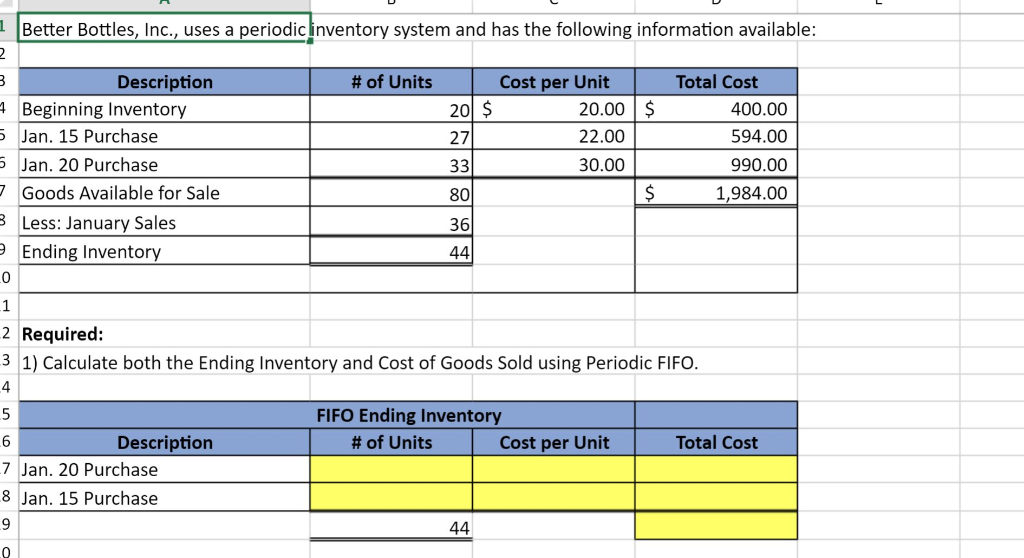Select 'Jan. 20 Purchase' in top table
The width and height of the screenshot is (1024, 558).
[164, 165]
